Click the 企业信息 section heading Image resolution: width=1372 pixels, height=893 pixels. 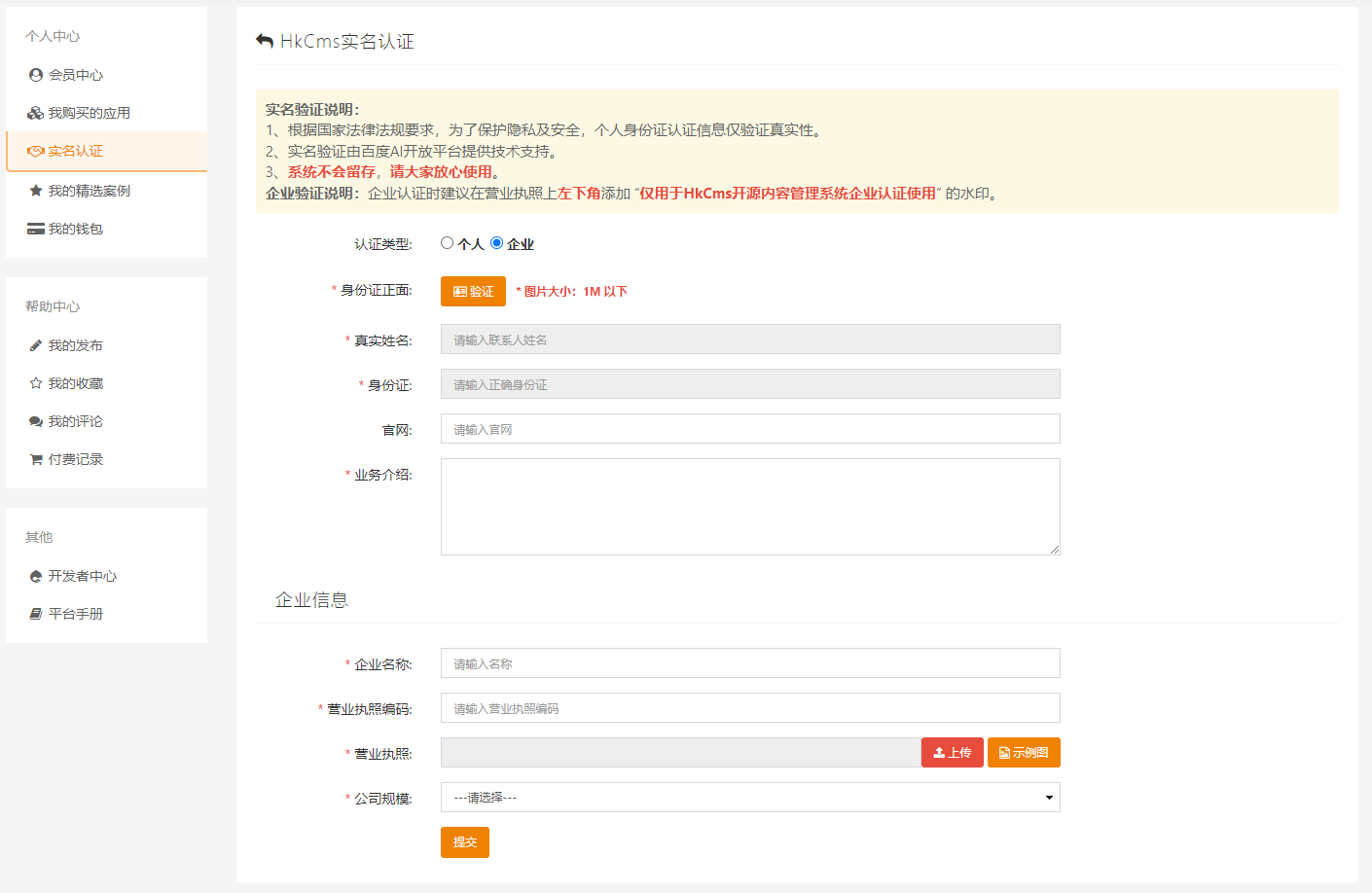311,600
